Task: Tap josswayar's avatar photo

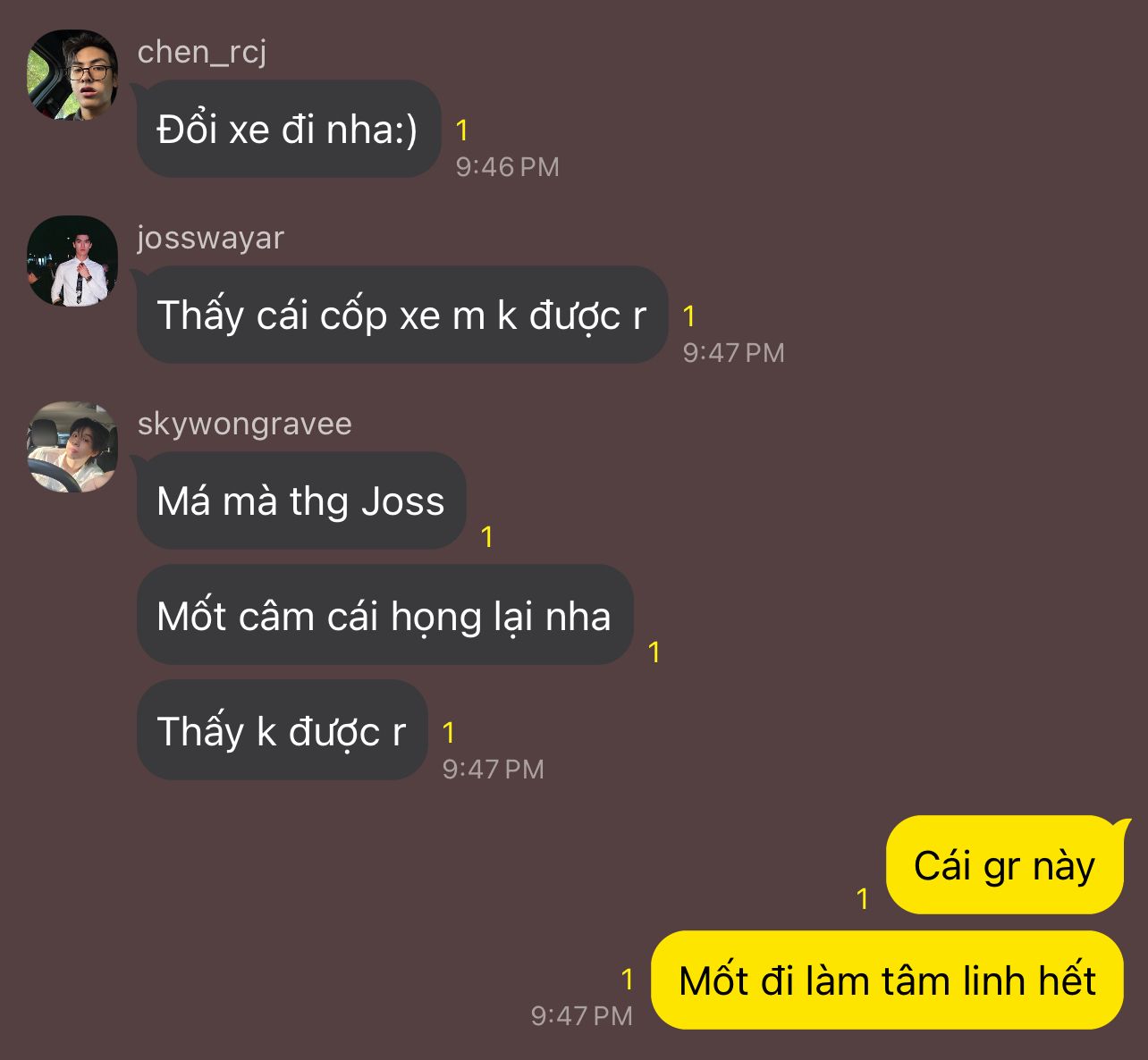Action: pyautogui.click(x=72, y=261)
